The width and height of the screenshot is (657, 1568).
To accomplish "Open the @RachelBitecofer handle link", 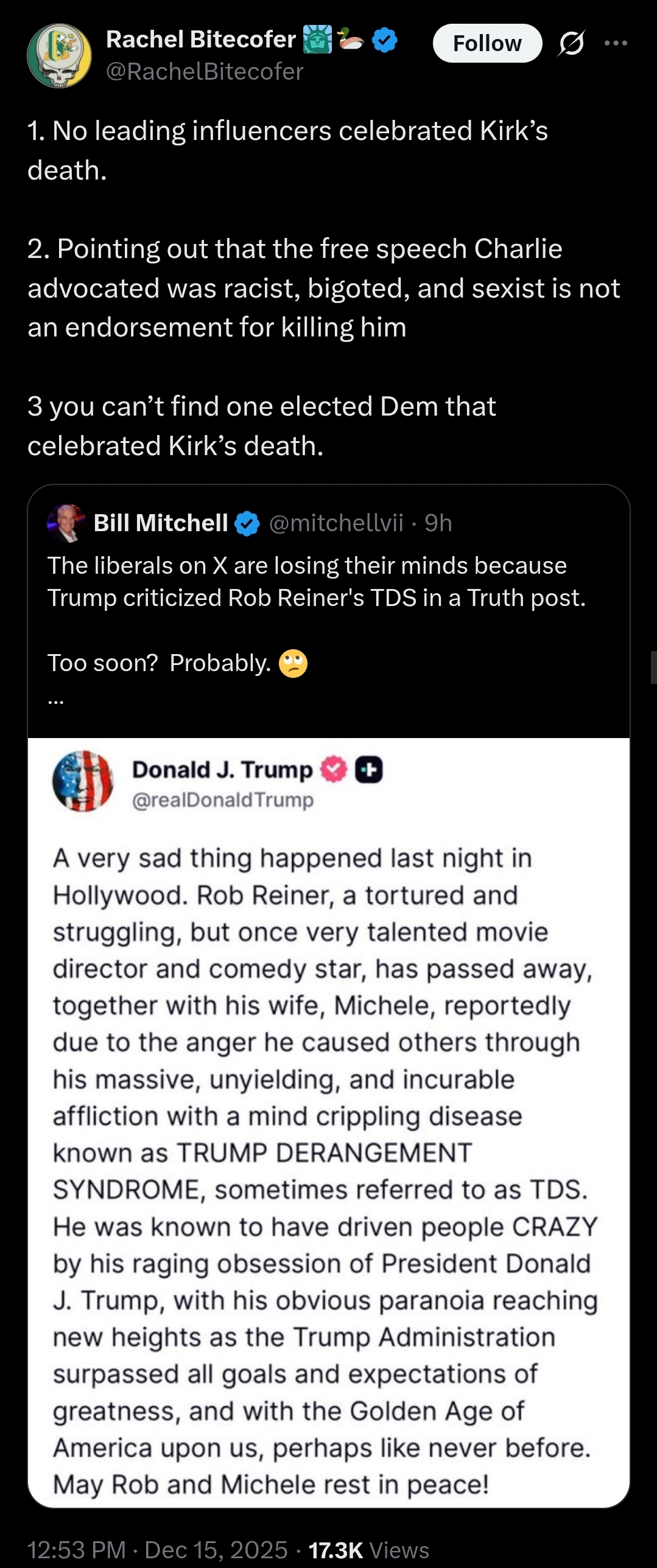I will [205, 72].
